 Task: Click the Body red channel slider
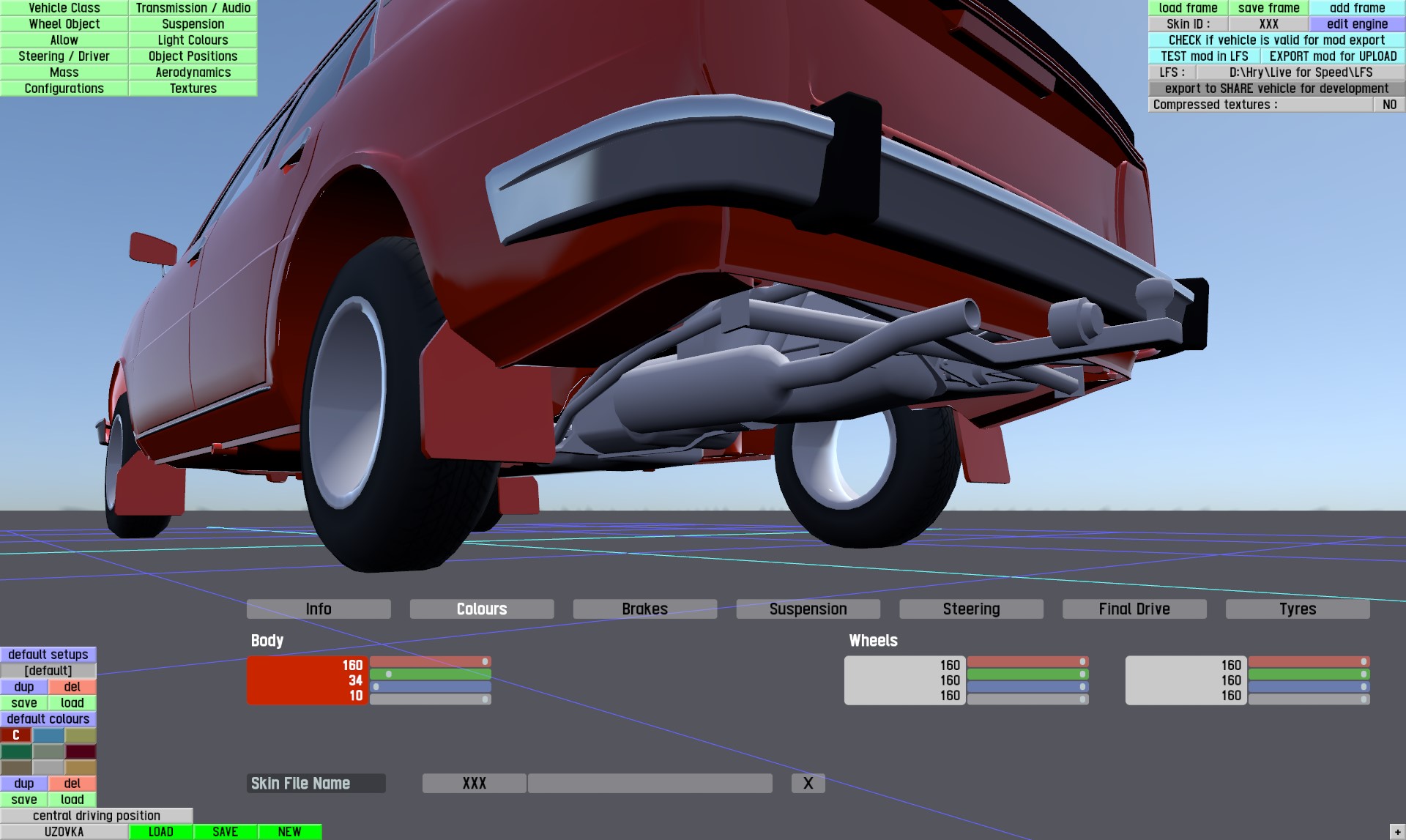[431, 662]
